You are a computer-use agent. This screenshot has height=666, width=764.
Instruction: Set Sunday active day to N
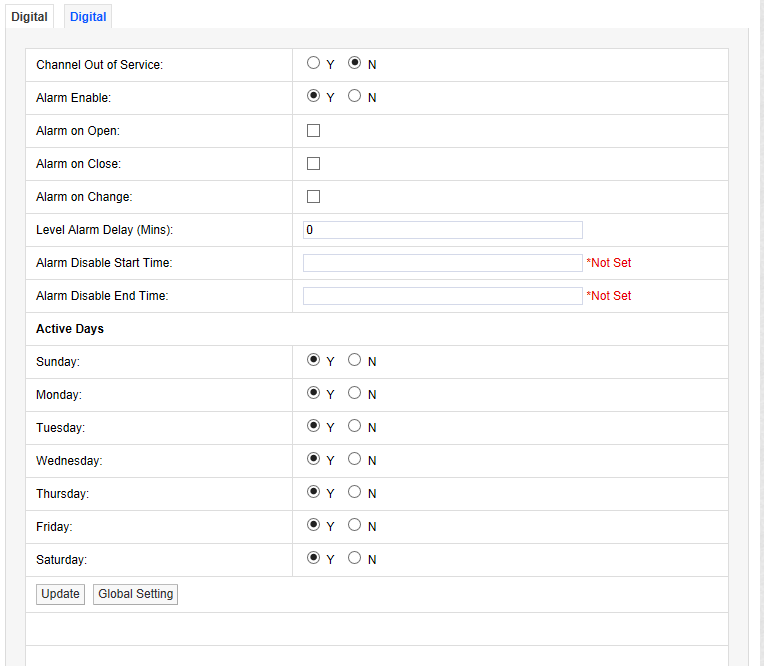tap(354, 360)
